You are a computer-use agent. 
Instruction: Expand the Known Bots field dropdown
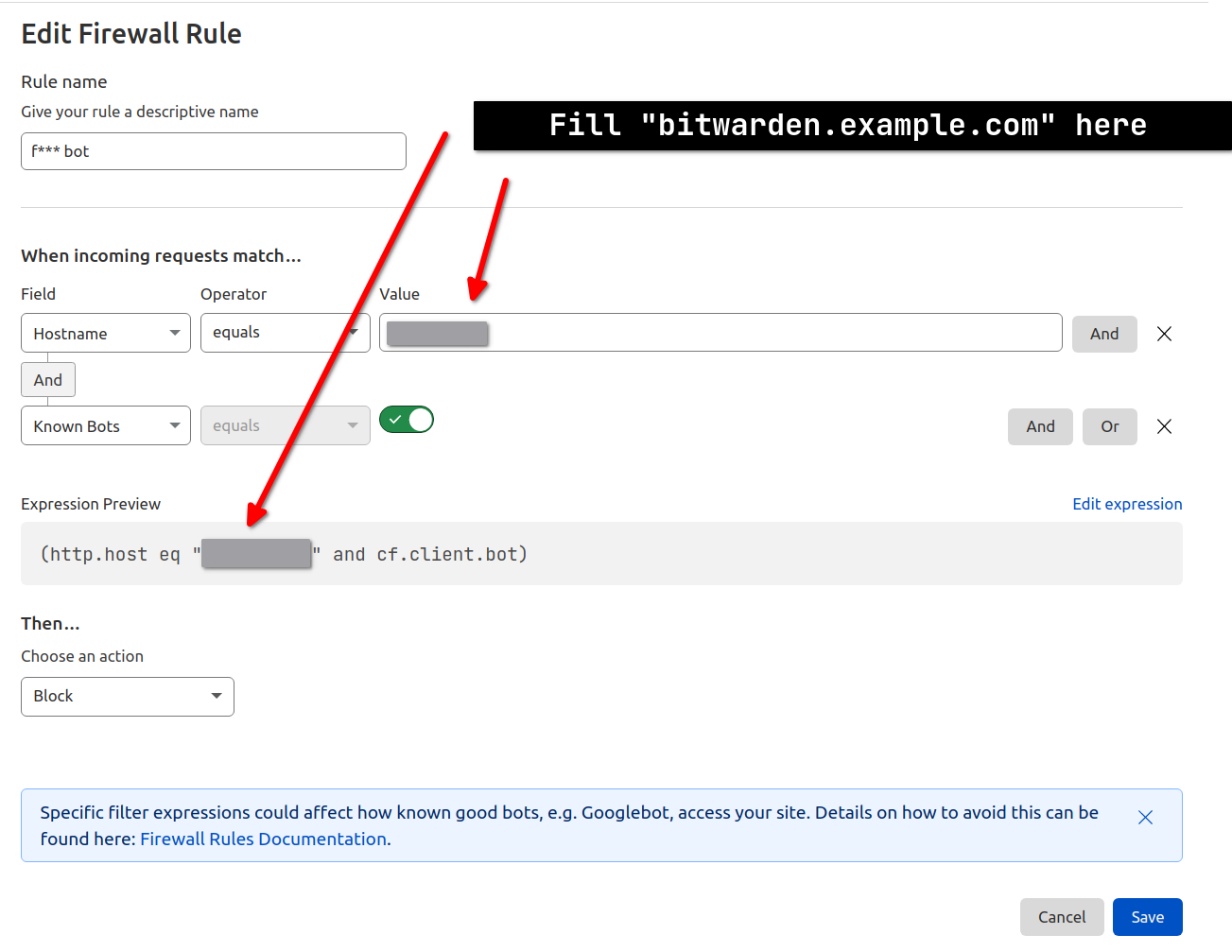coord(106,426)
